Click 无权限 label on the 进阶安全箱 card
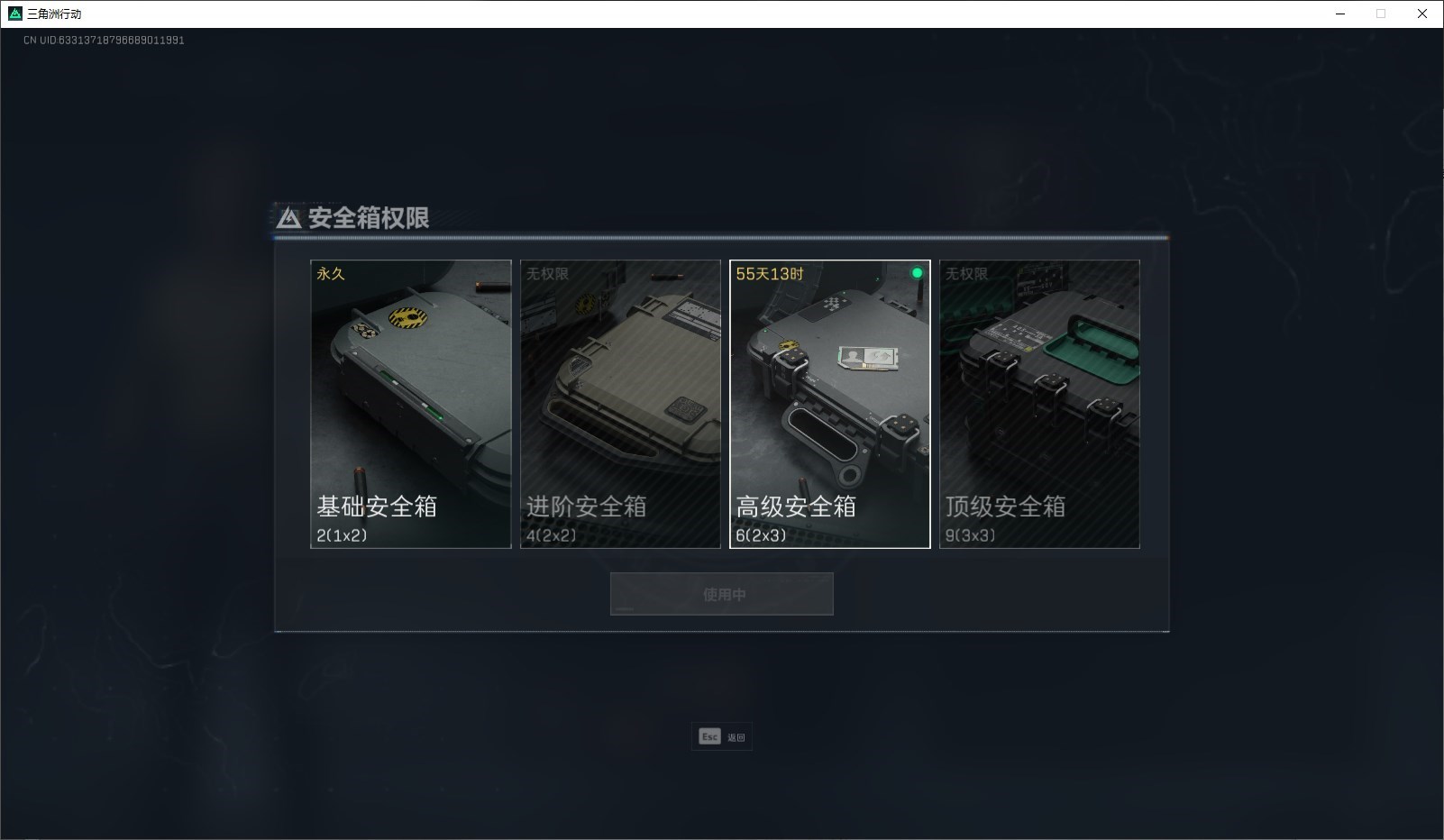Image resolution: width=1444 pixels, height=840 pixels. [x=548, y=273]
